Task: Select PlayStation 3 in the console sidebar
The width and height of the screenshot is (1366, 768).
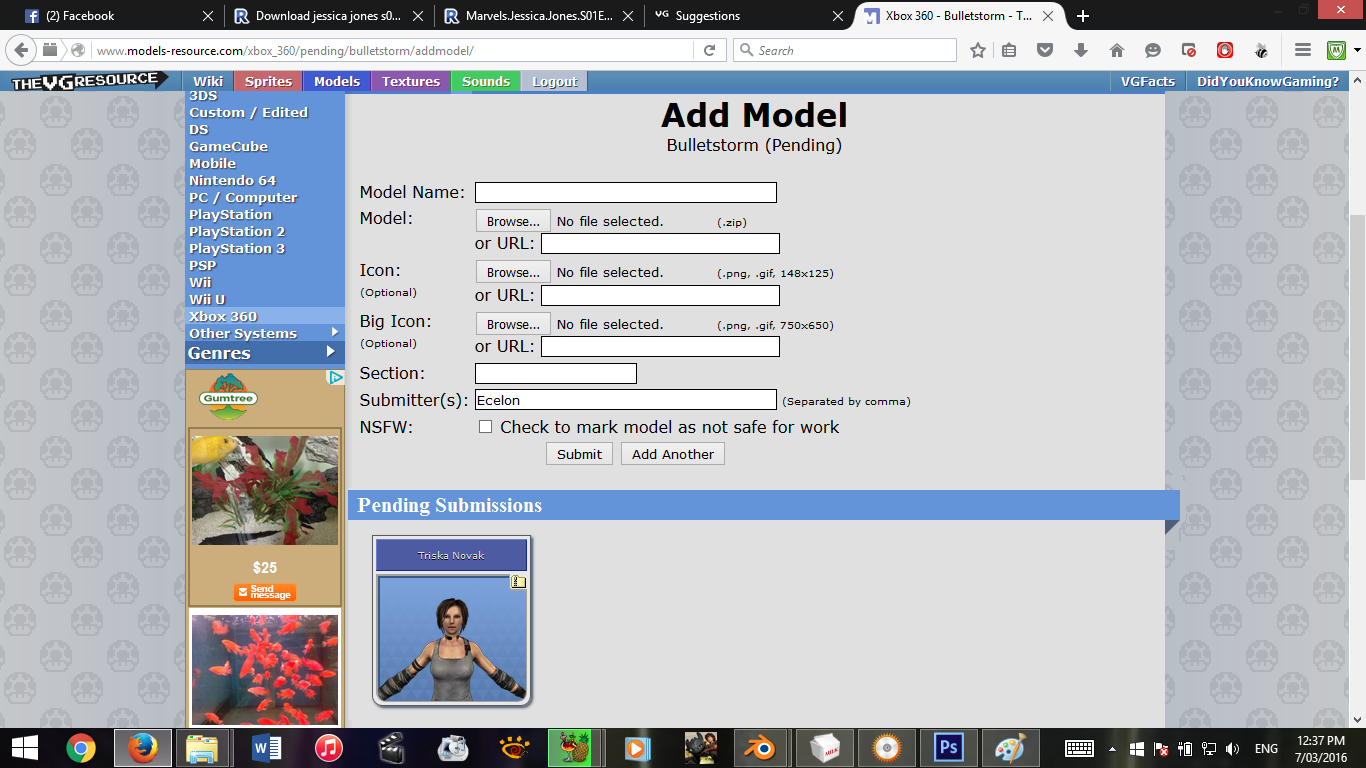Action: [x=237, y=248]
